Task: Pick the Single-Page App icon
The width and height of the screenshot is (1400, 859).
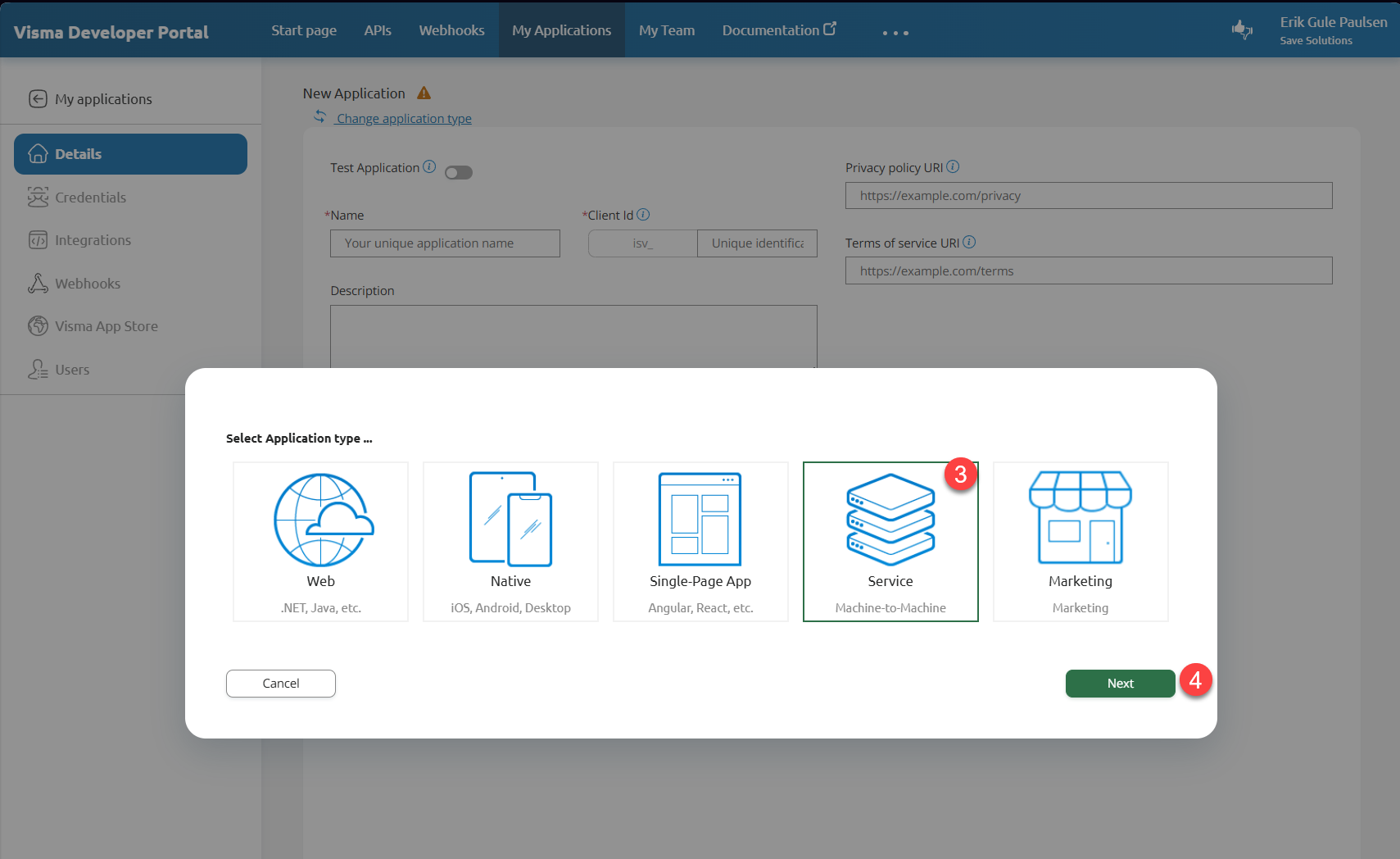Action: [x=700, y=520]
